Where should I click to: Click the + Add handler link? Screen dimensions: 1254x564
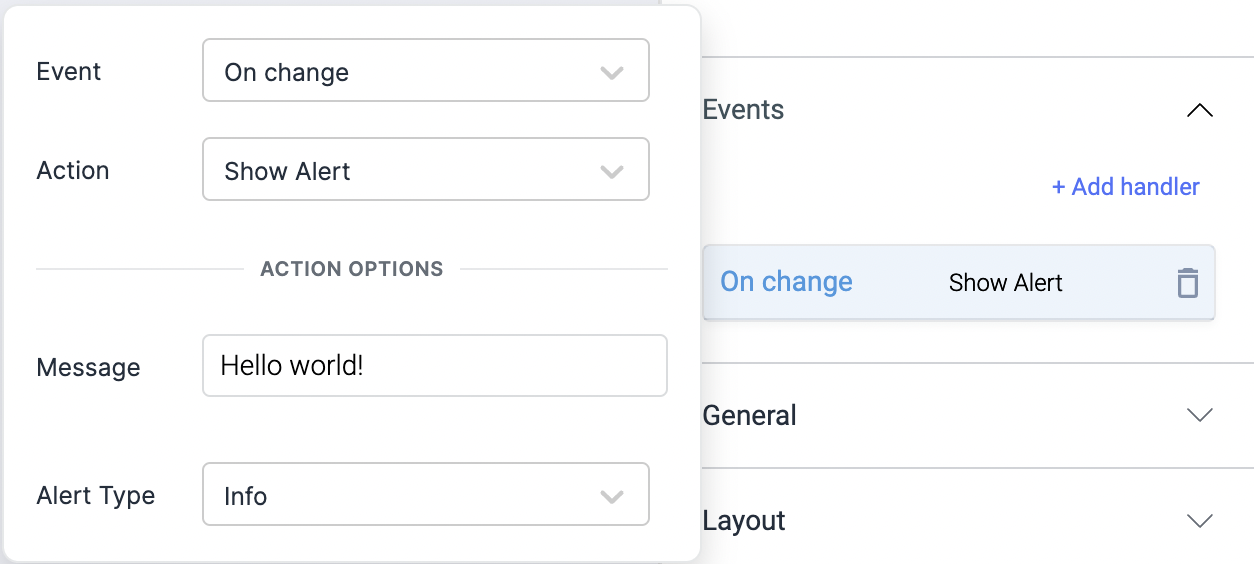click(x=1125, y=187)
